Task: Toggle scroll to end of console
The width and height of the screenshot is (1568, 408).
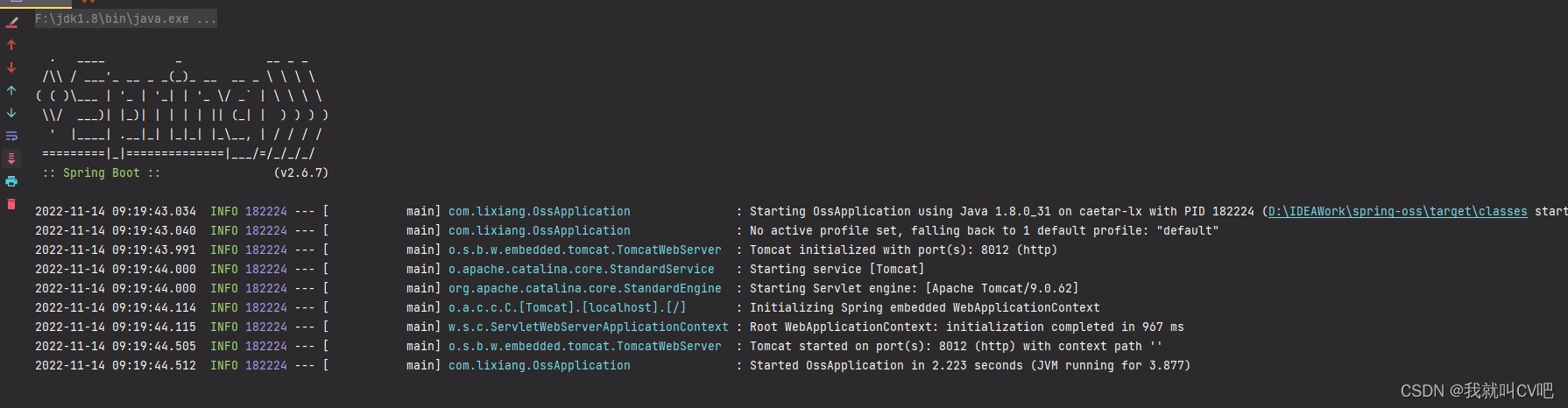Action: pyautogui.click(x=11, y=158)
